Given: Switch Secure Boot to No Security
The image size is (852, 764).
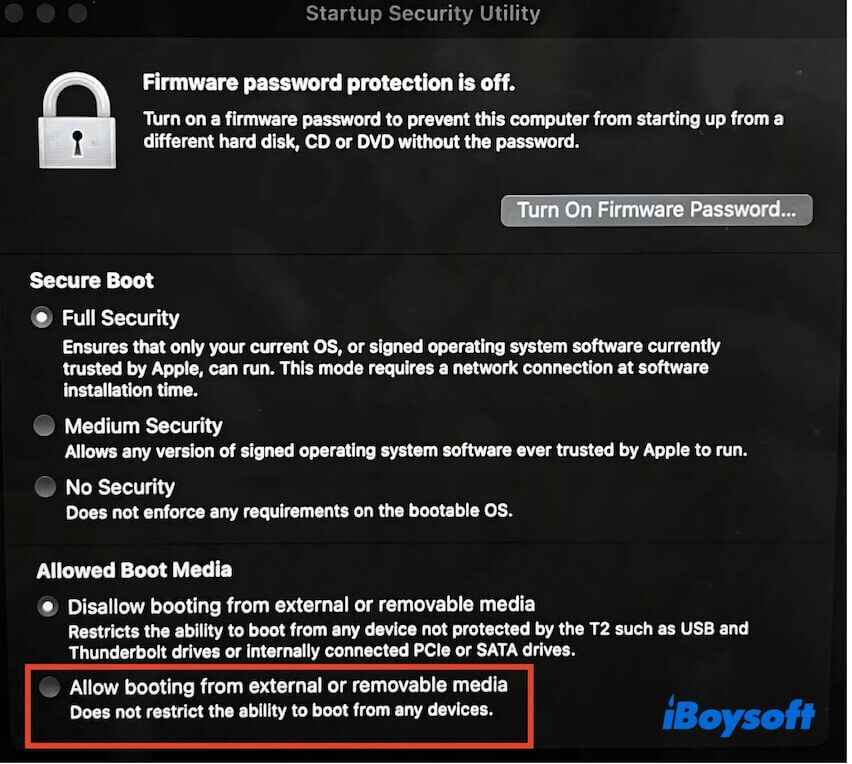Looking at the screenshot, I should (x=45, y=487).
